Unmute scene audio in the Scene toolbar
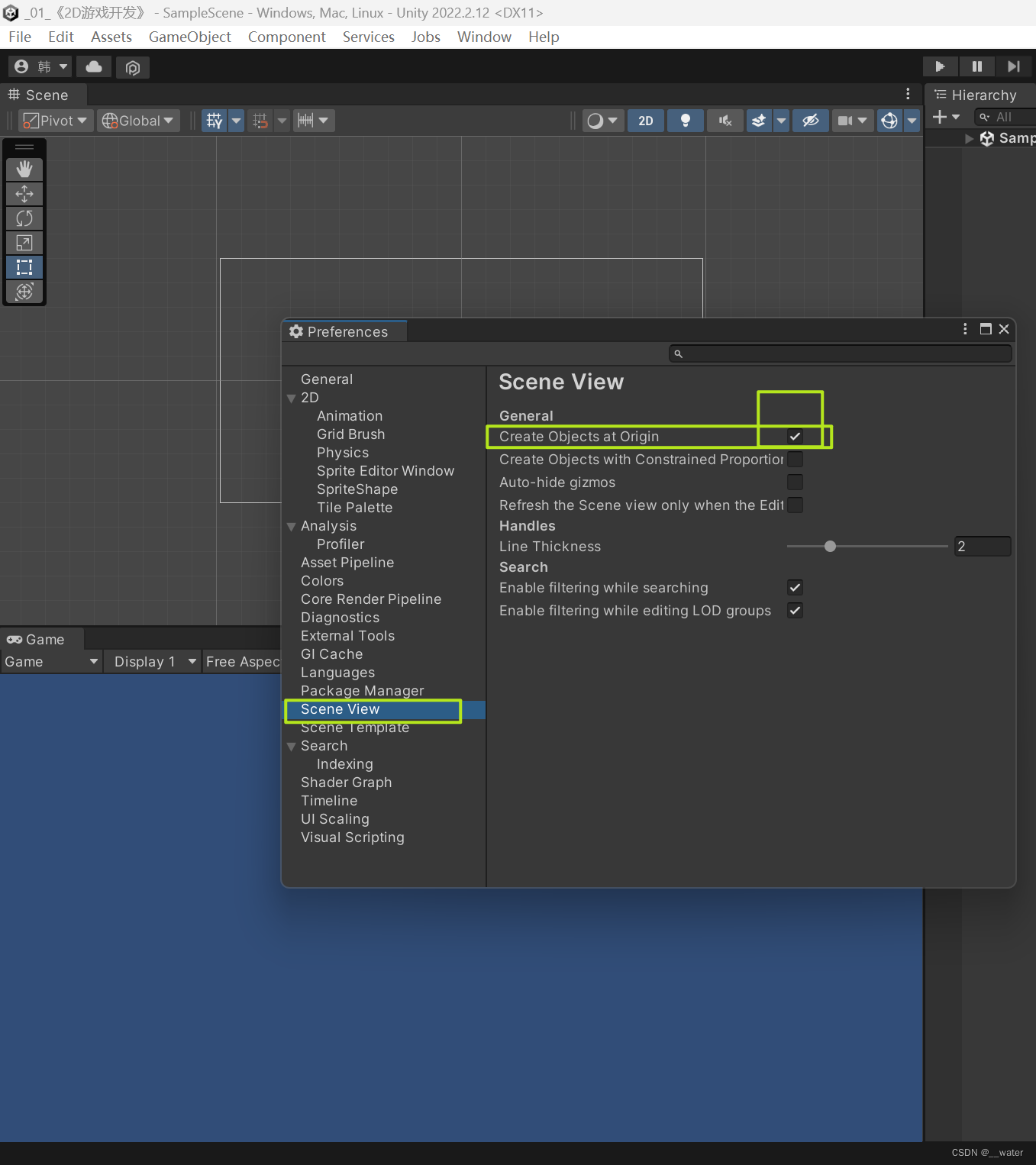1036x1165 pixels. [x=724, y=120]
